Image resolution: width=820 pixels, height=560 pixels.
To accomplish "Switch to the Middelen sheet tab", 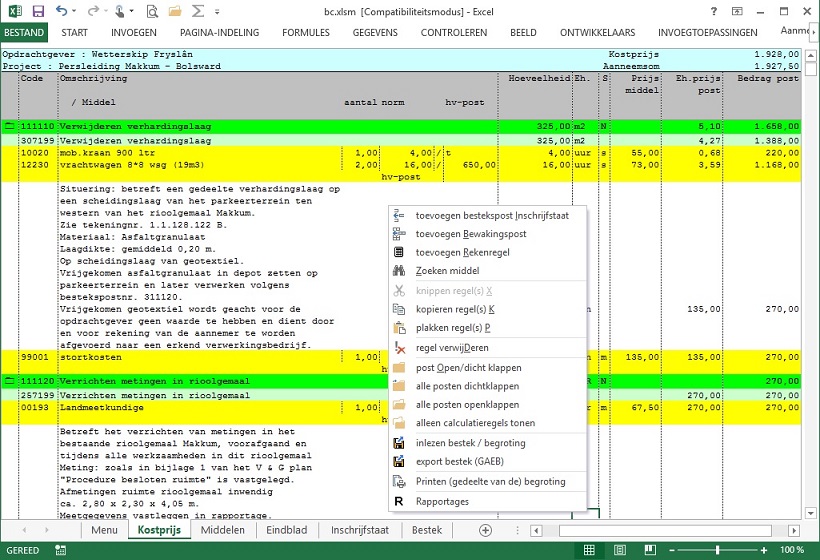I will pyautogui.click(x=222, y=529).
